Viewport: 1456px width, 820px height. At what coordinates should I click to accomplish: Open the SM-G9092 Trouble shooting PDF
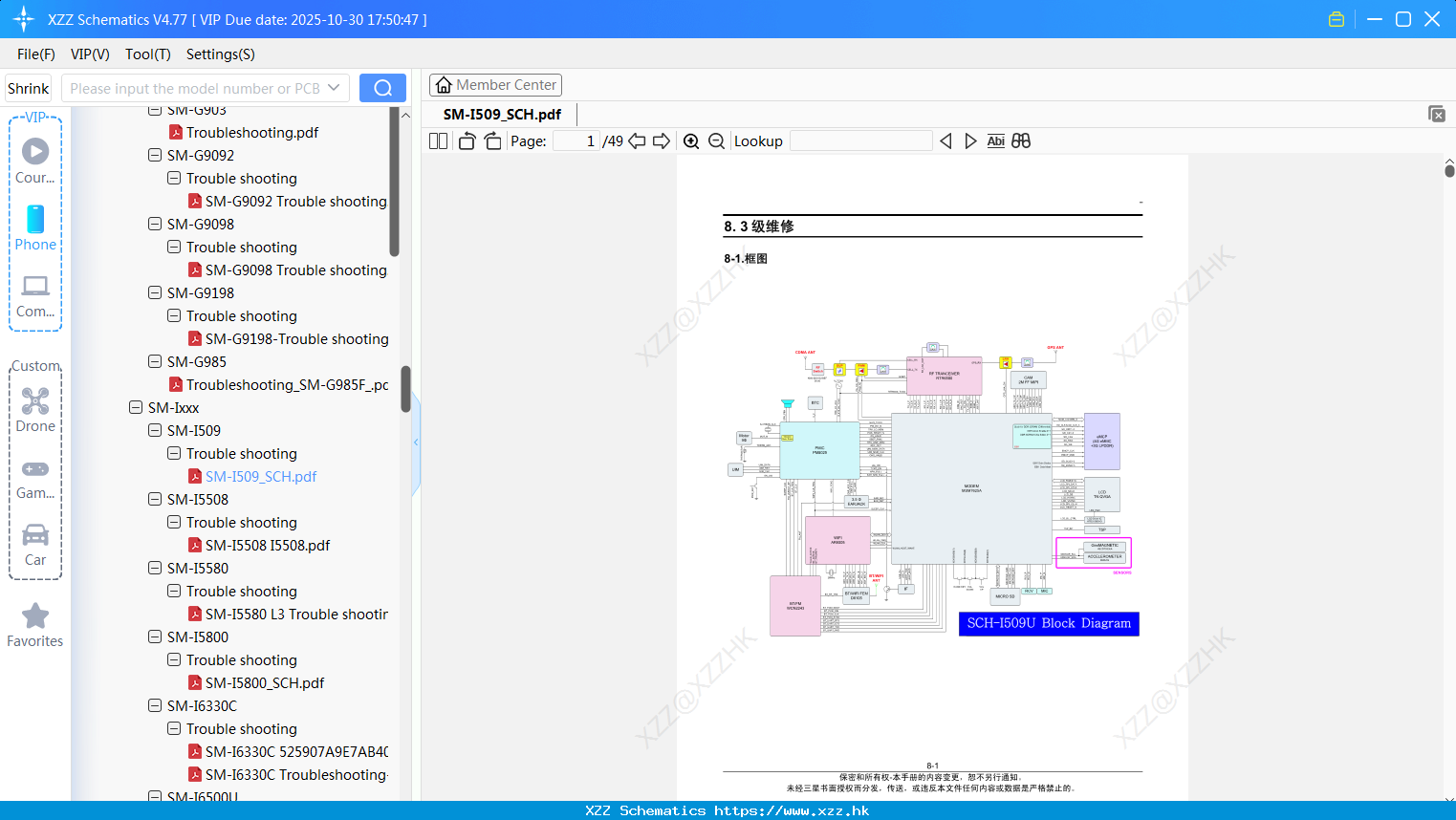tap(287, 201)
